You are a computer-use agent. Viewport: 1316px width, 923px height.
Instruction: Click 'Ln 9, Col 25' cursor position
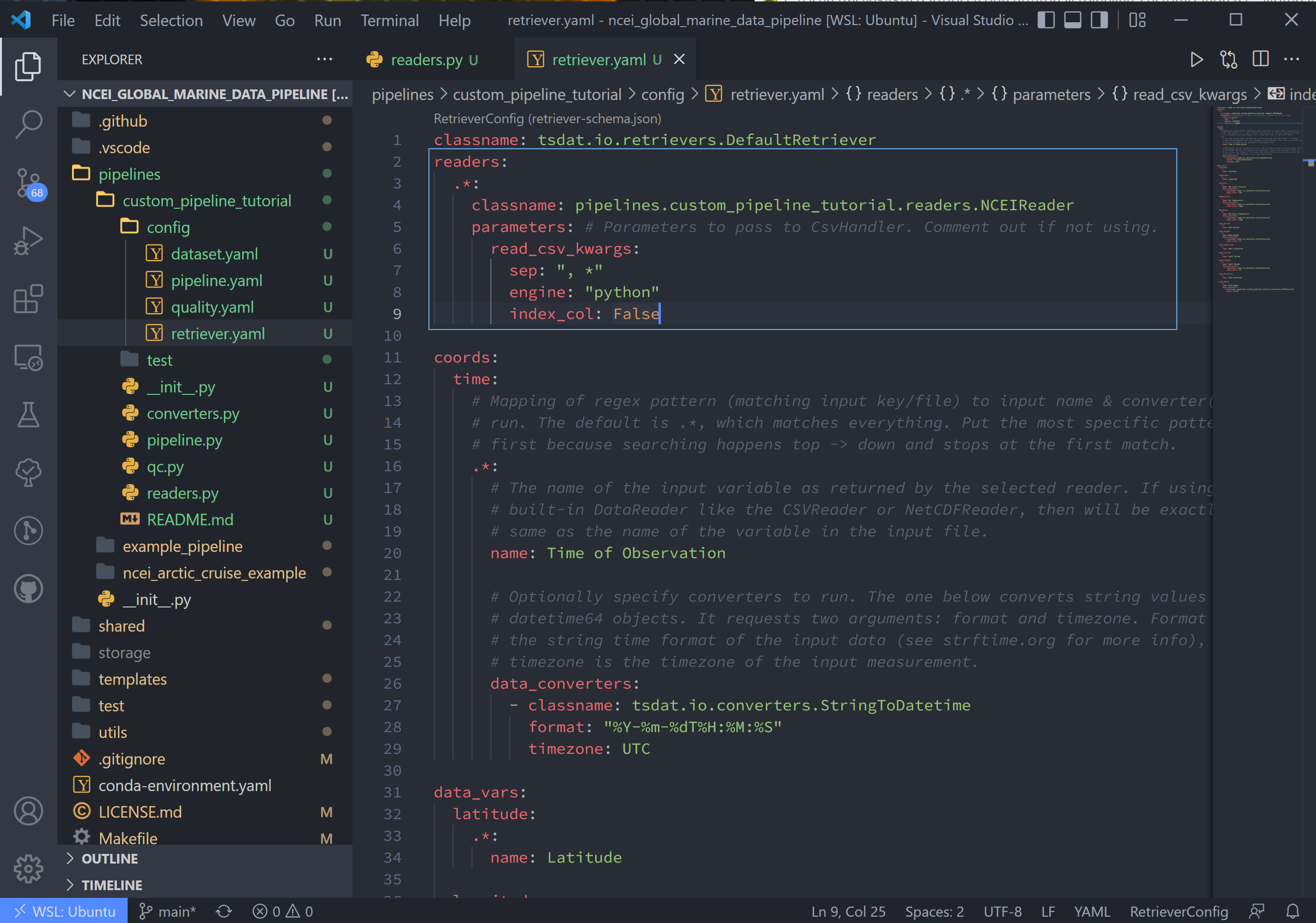848,911
